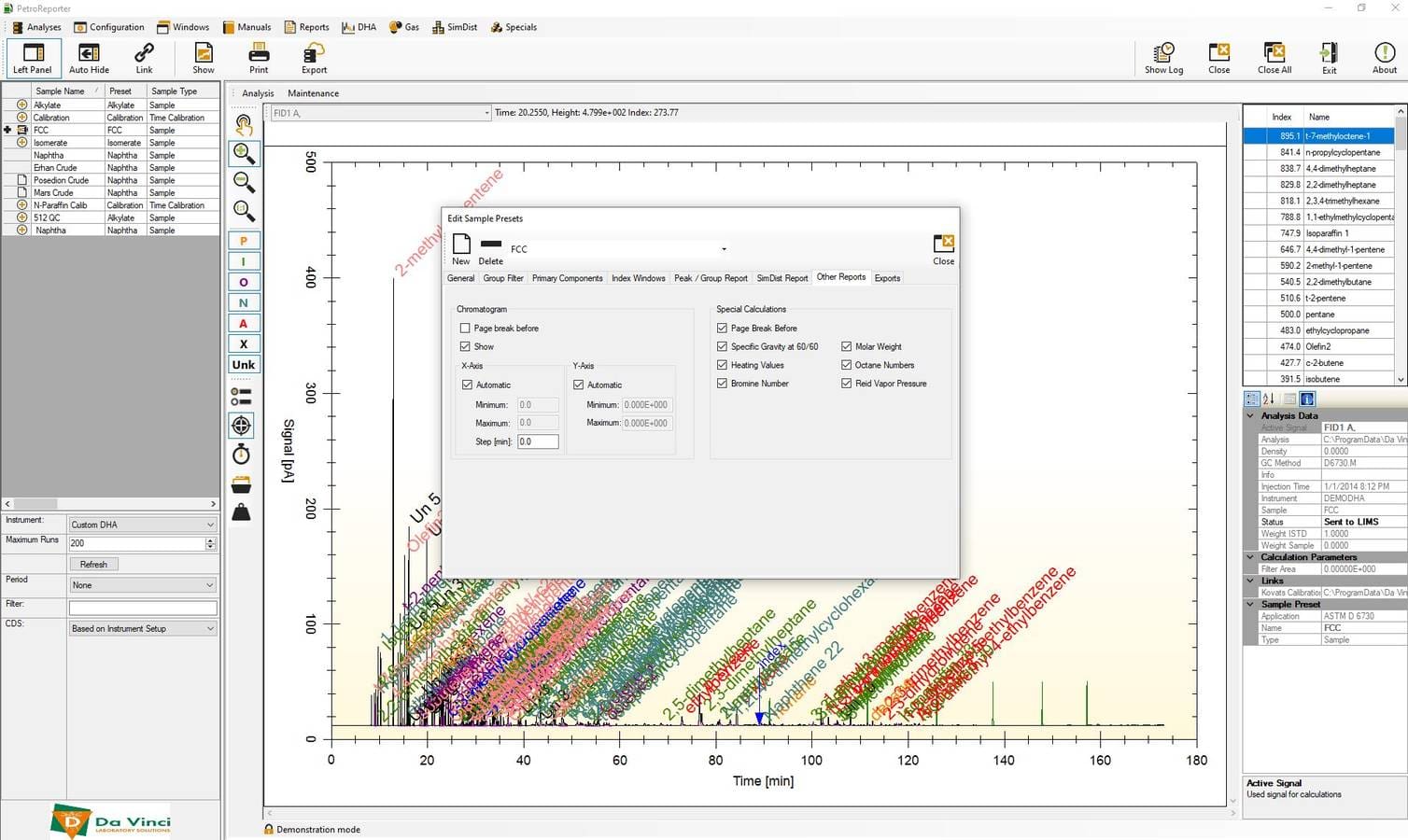Collapse the Calculation Parameters section

pyautogui.click(x=1251, y=557)
